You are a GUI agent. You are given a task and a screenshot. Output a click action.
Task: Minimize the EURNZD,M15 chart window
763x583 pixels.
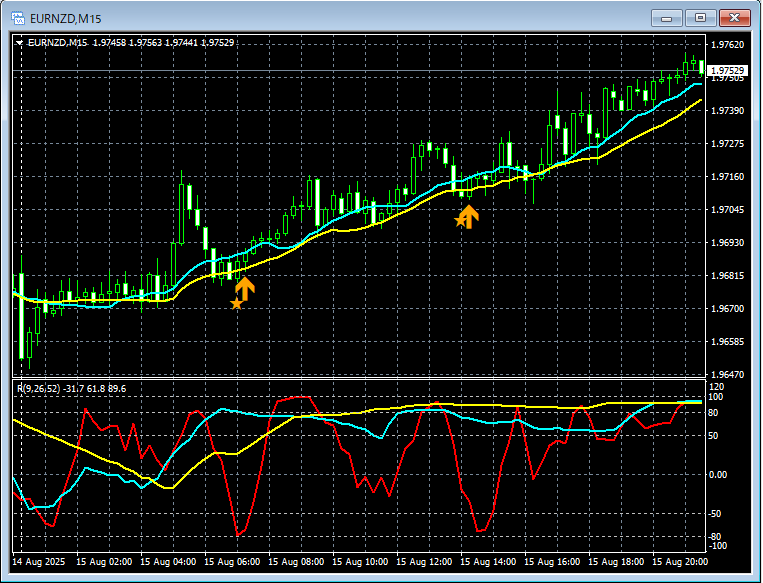(x=667, y=18)
